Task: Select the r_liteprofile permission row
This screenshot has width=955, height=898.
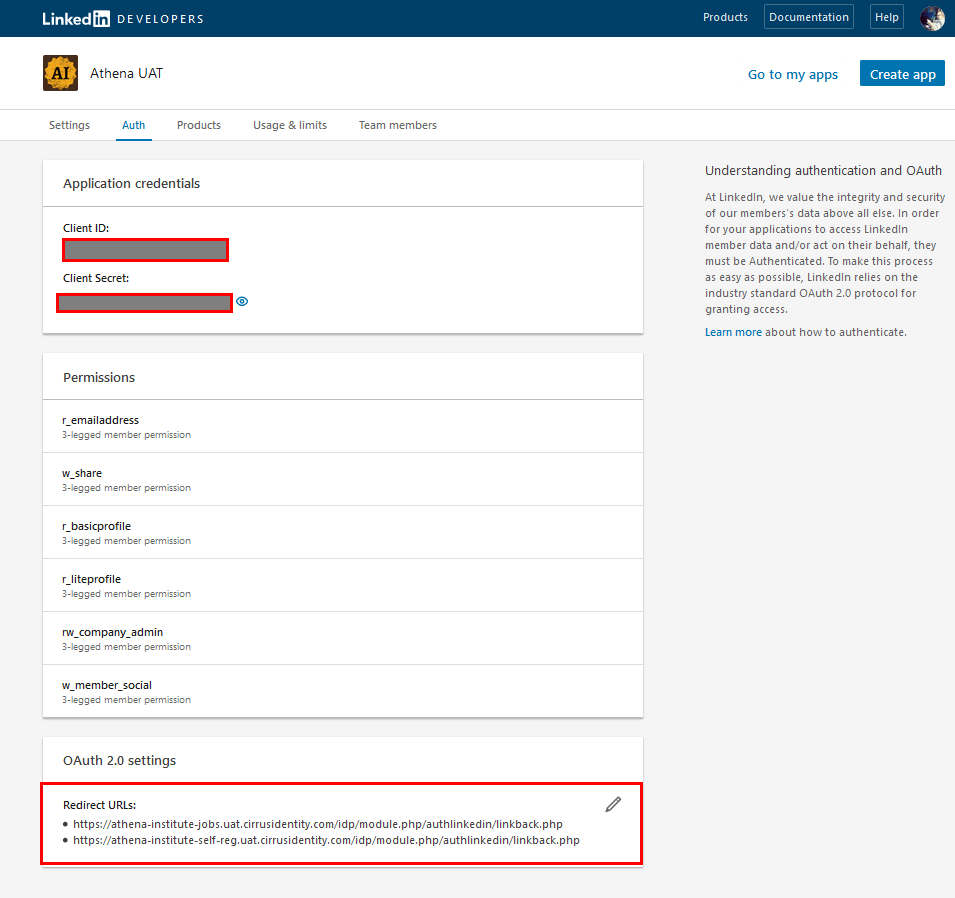Action: [343, 585]
